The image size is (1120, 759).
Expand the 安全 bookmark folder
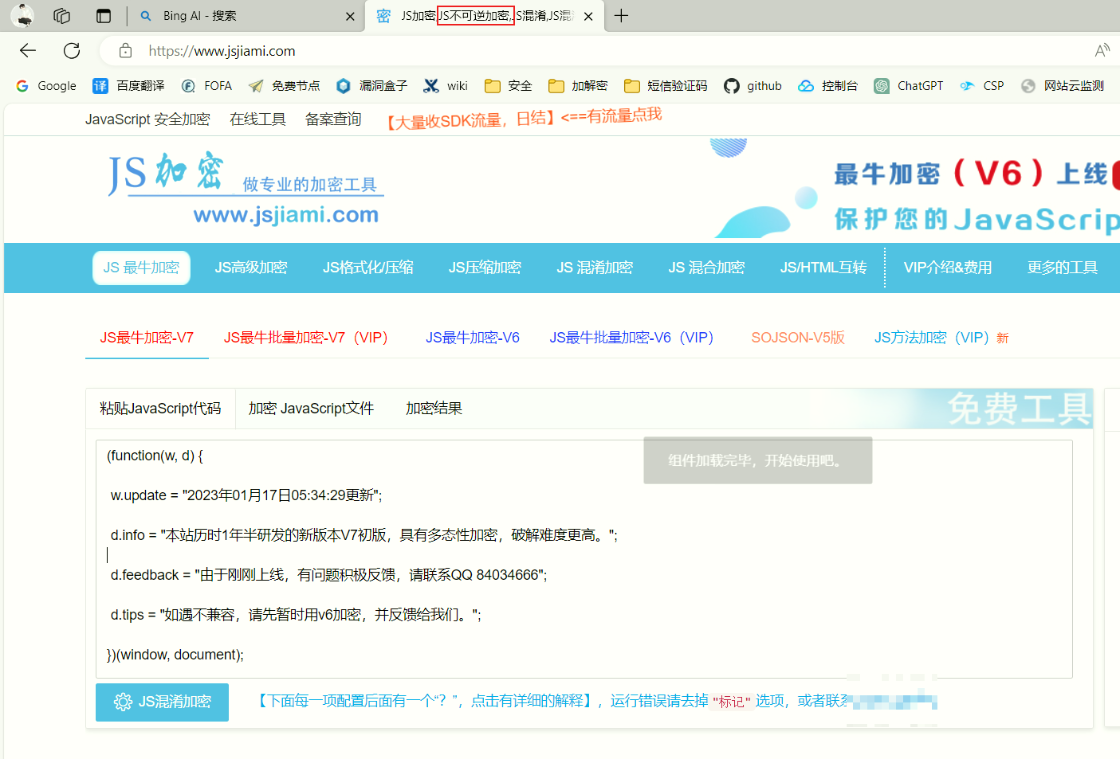click(x=508, y=86)
